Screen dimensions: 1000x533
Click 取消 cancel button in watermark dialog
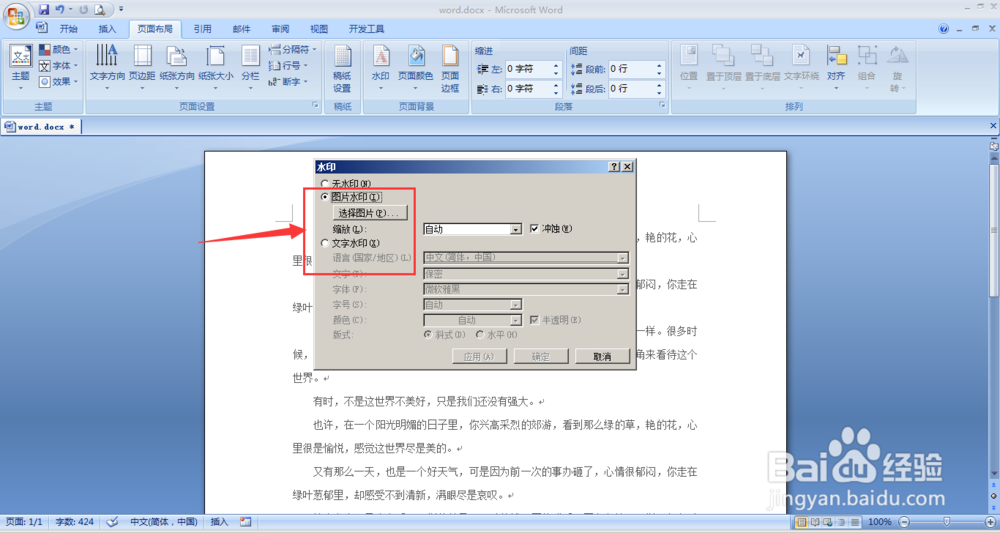pos(602,356)
